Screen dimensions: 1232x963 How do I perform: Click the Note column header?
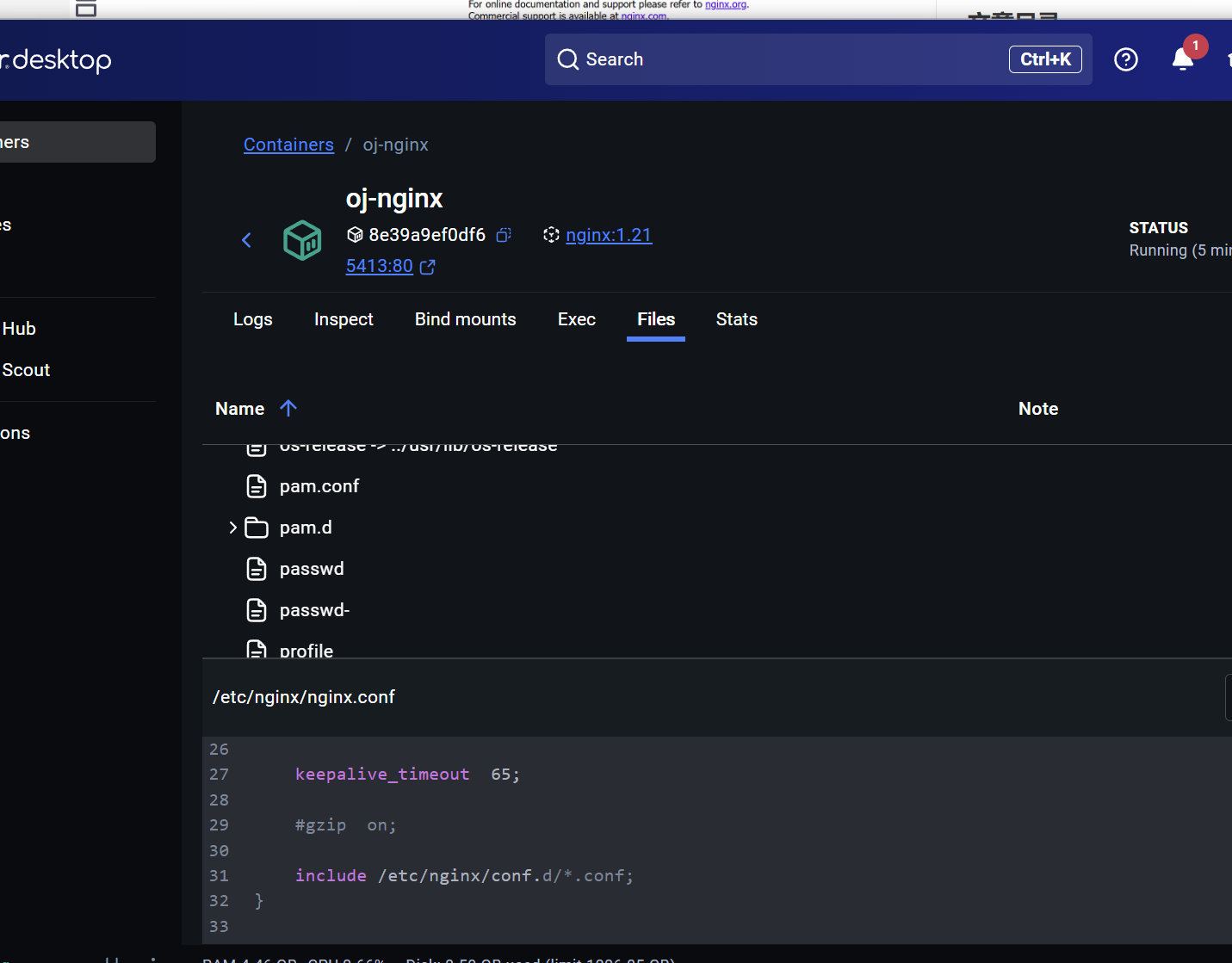point(1038,409)
